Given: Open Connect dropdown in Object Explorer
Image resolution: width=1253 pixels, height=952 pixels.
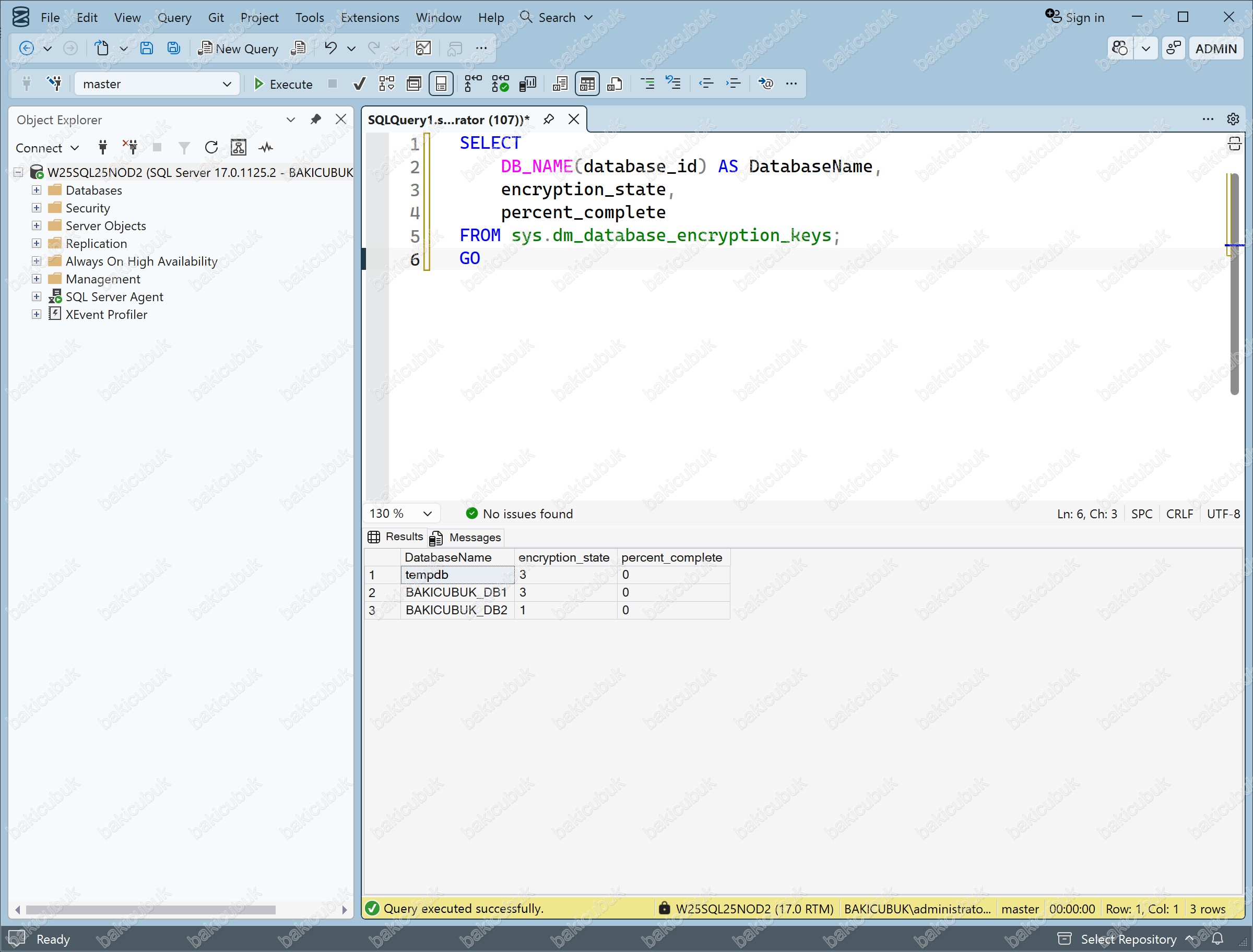Looking at the screenshot, I should (47, 148).
